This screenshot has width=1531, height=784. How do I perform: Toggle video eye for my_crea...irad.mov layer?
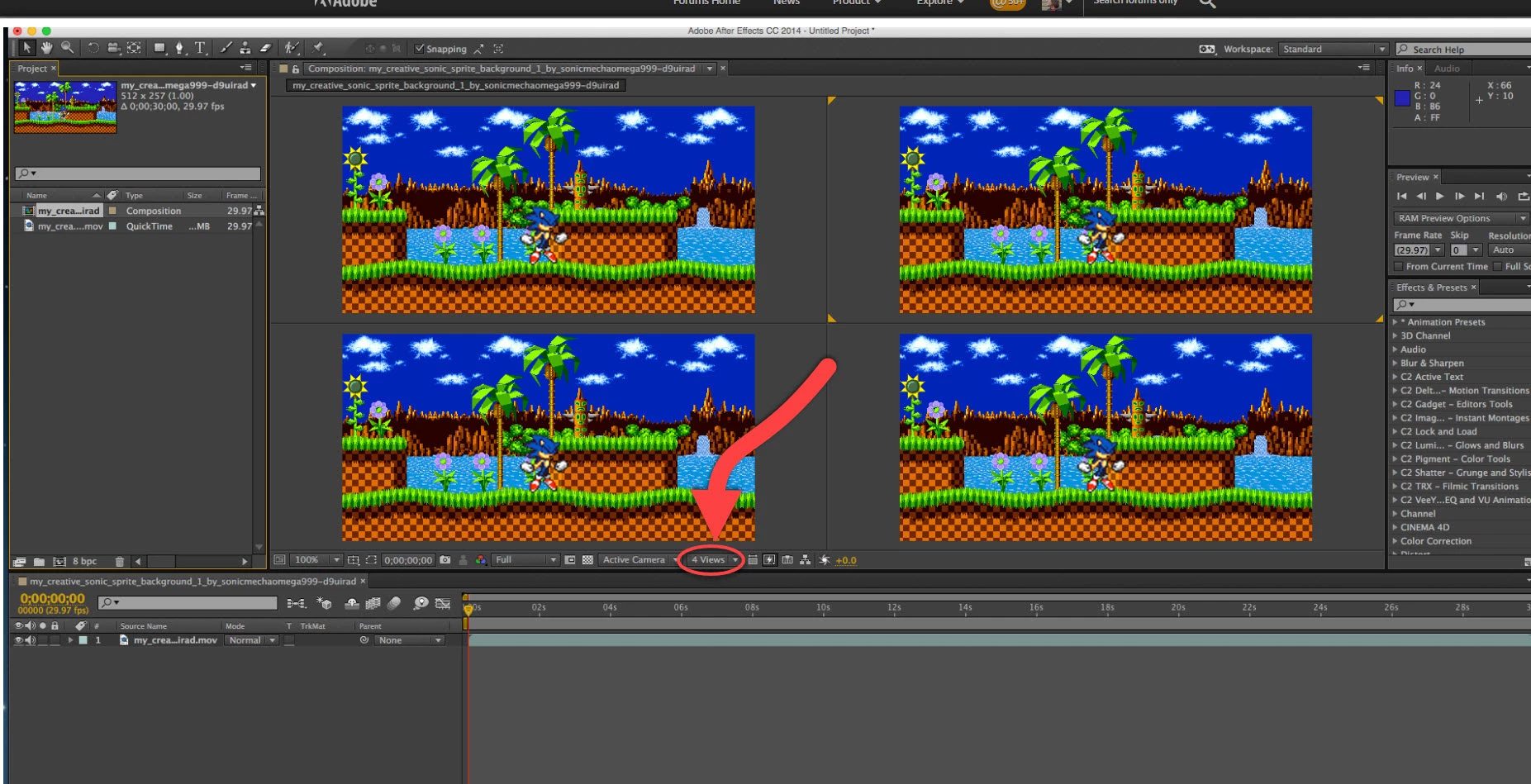[18, 640]
